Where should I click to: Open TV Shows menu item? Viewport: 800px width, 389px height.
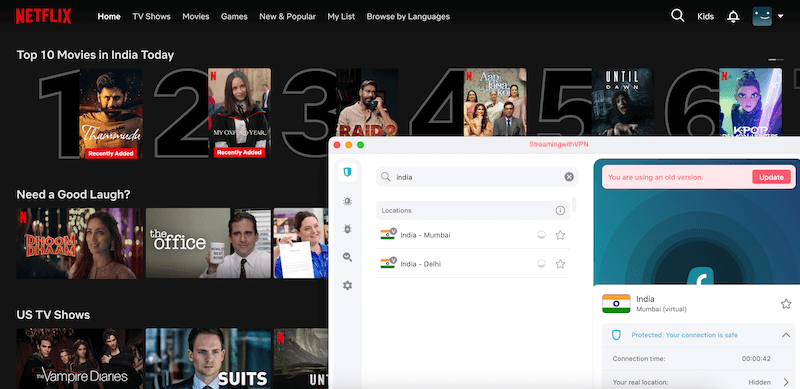152,16
